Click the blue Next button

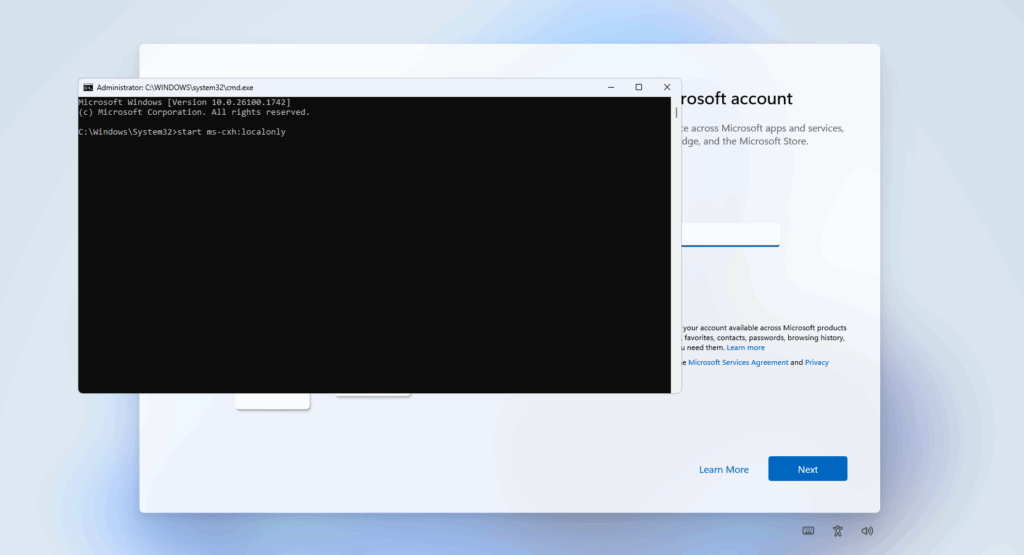click(x=807, y=469)
